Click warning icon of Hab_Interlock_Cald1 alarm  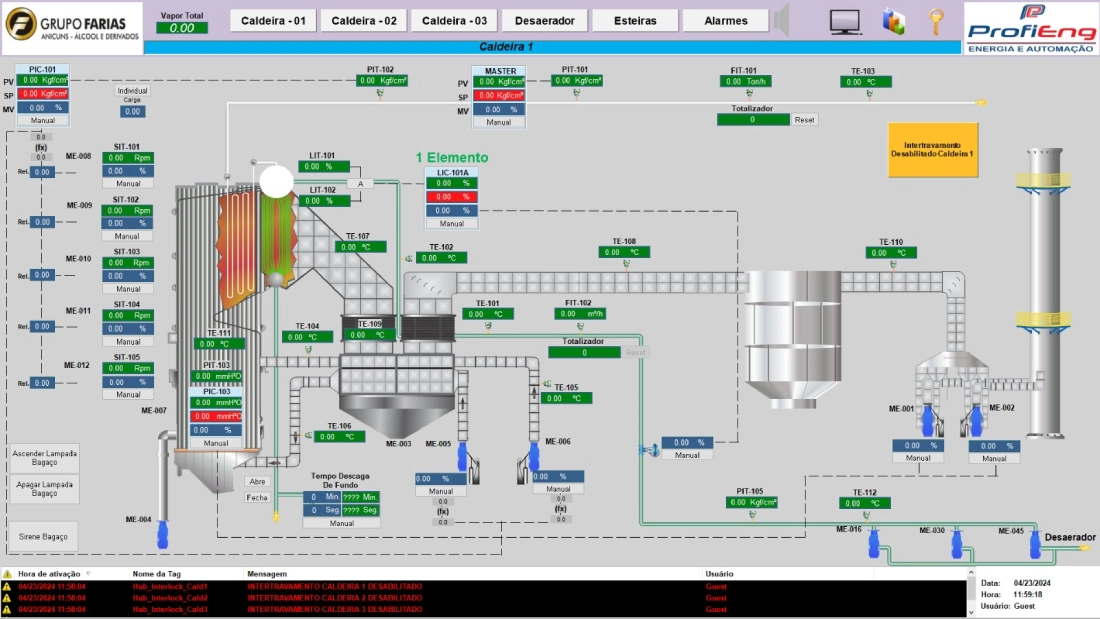pos(7,586)
